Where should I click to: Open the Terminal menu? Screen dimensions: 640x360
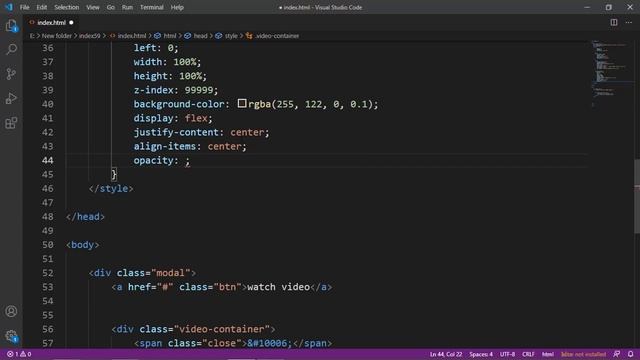point(151,7)
